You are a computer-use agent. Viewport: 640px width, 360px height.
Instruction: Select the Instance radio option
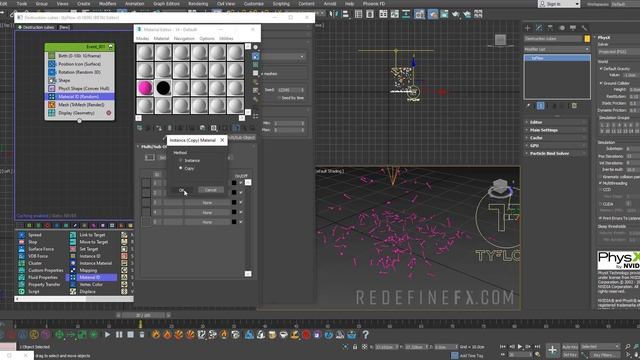tap(181, 160)
